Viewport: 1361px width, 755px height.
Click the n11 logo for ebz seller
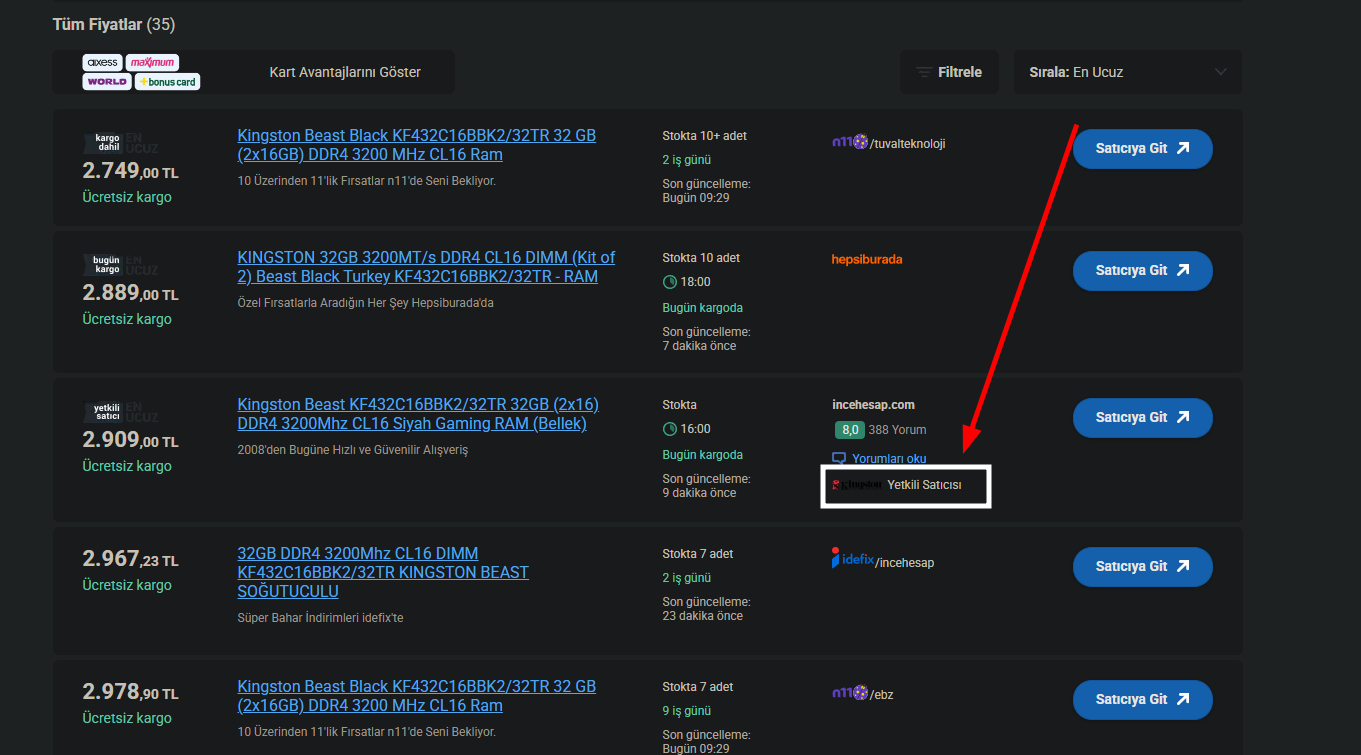tap(849, 693)
